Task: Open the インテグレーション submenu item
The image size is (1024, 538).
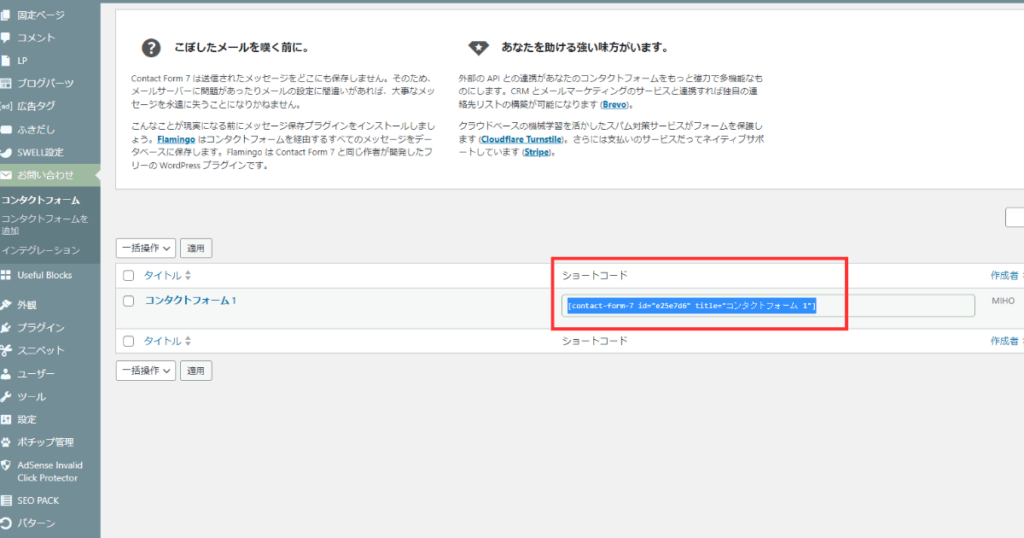Action: pyautogui.click(x=40, y=251)
